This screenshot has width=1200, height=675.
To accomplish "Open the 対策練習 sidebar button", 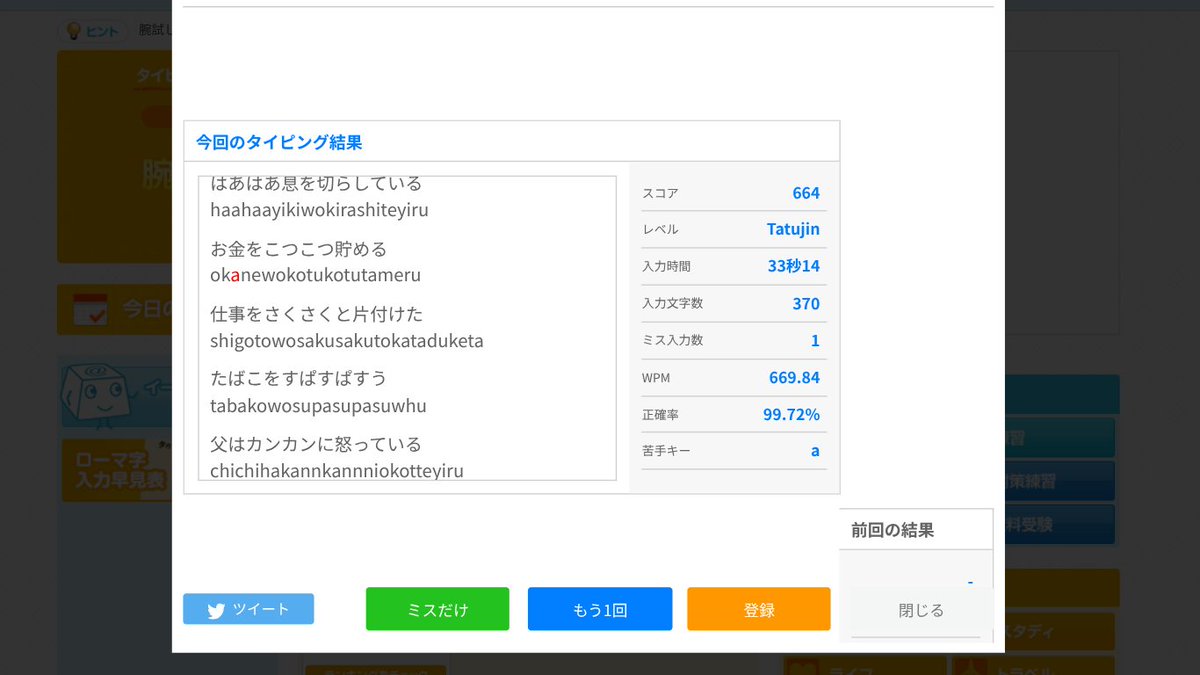I will pos(1060,480).
